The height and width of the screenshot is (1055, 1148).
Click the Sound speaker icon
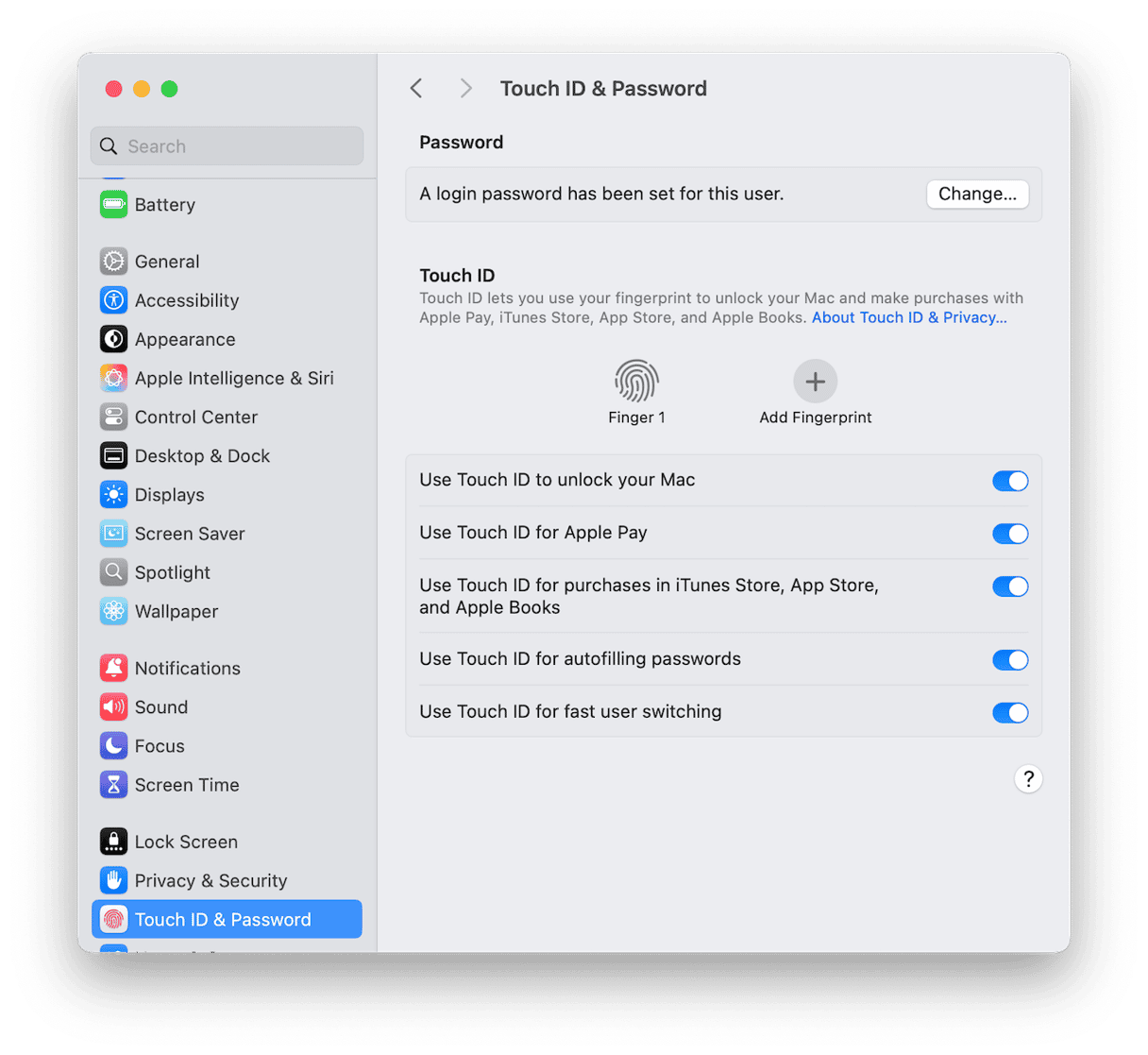point(113,706)
